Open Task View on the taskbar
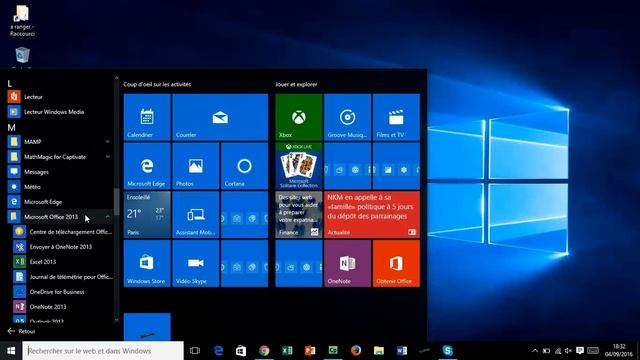This screenshot has height=360, width=640. tap(195, 351)
